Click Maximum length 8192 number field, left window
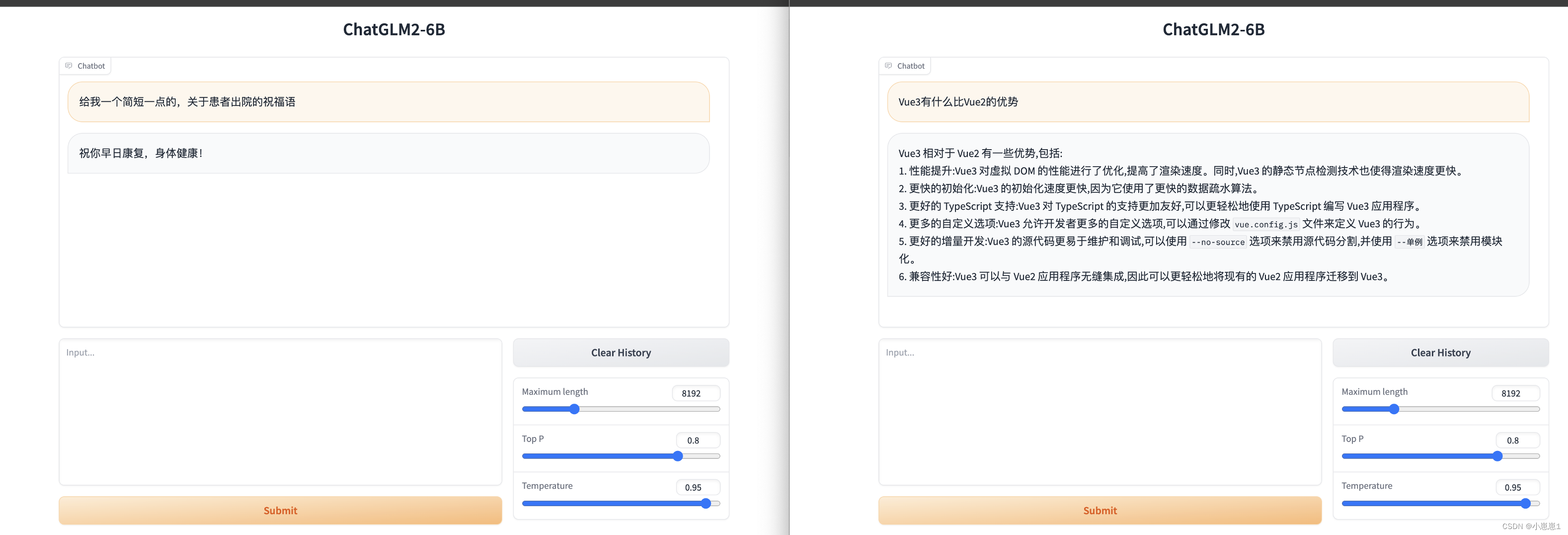 (696, 393)
